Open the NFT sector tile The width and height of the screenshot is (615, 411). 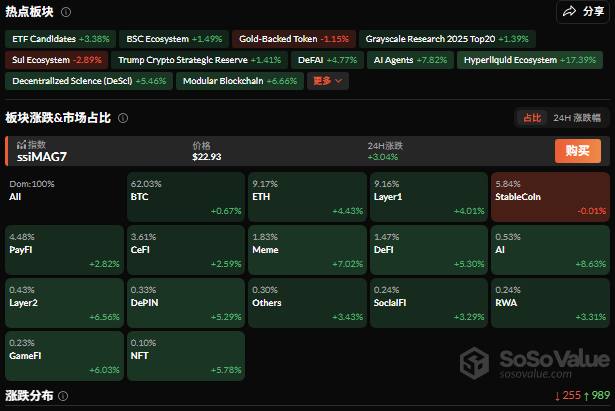point(186,356)
